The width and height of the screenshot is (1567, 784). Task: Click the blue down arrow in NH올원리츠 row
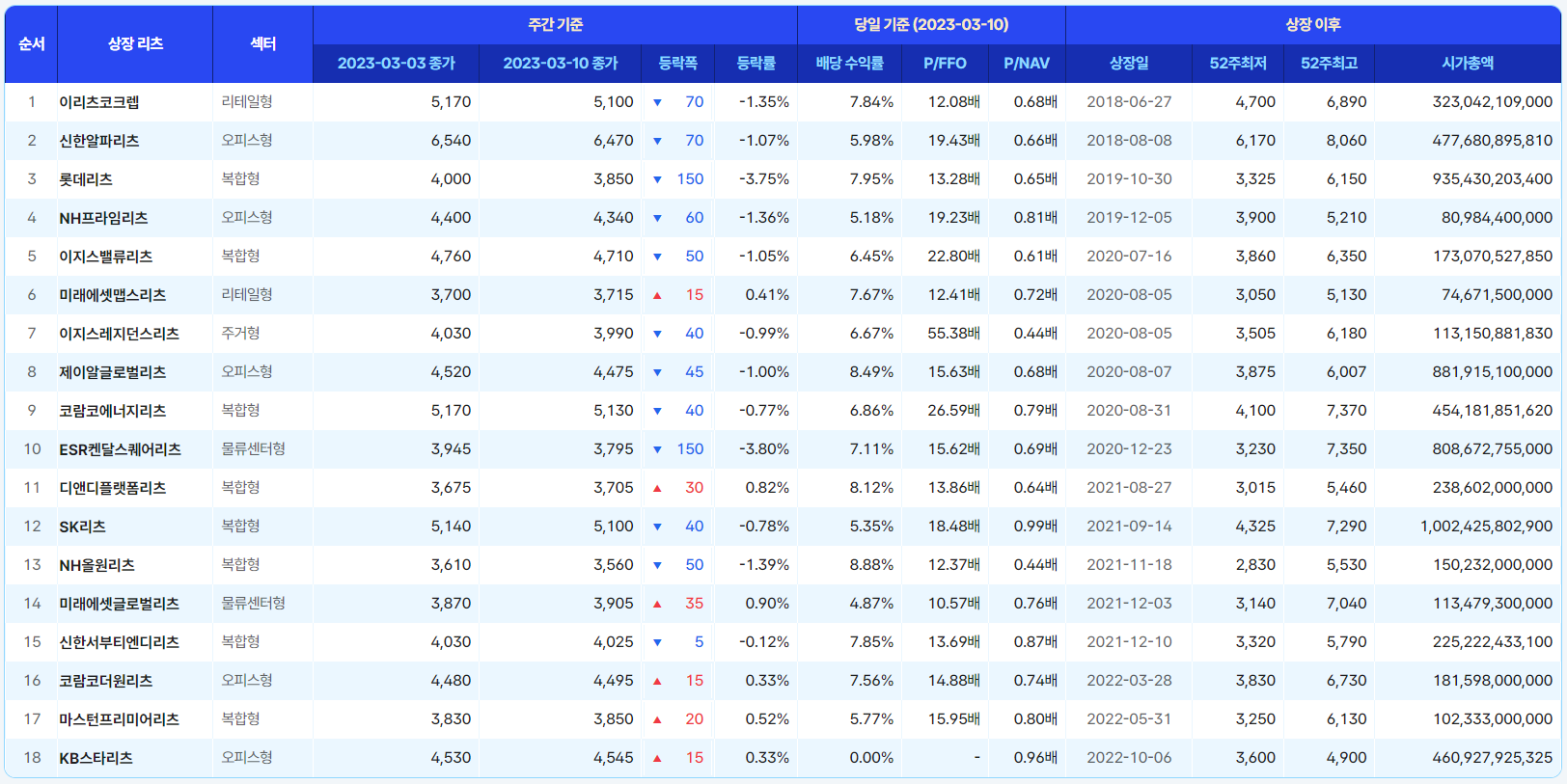coord(657,565)
